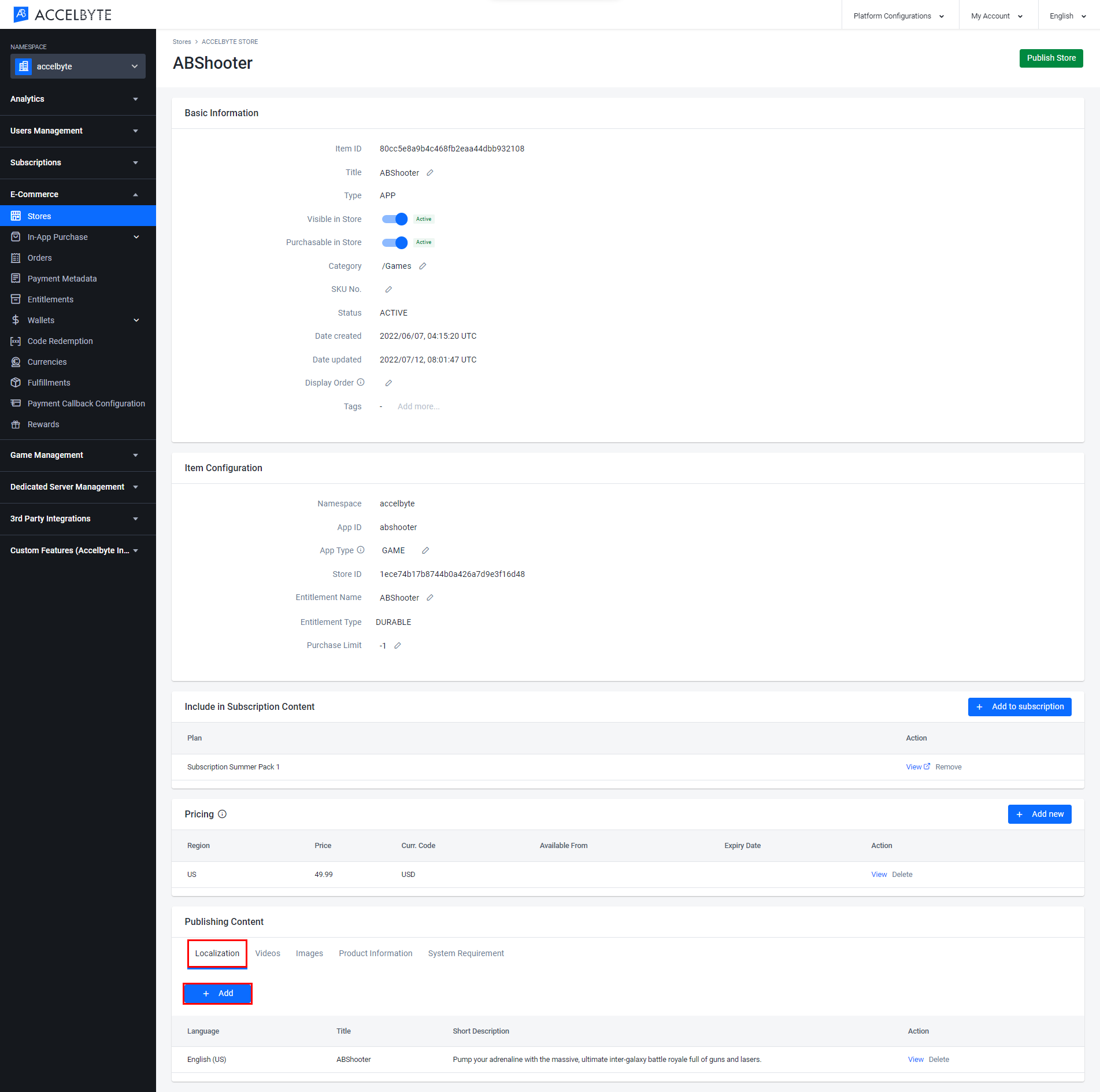Switch to the Product Information tab
Image resolution: width=1100 pixels, height=1092 pixels.
376,953
